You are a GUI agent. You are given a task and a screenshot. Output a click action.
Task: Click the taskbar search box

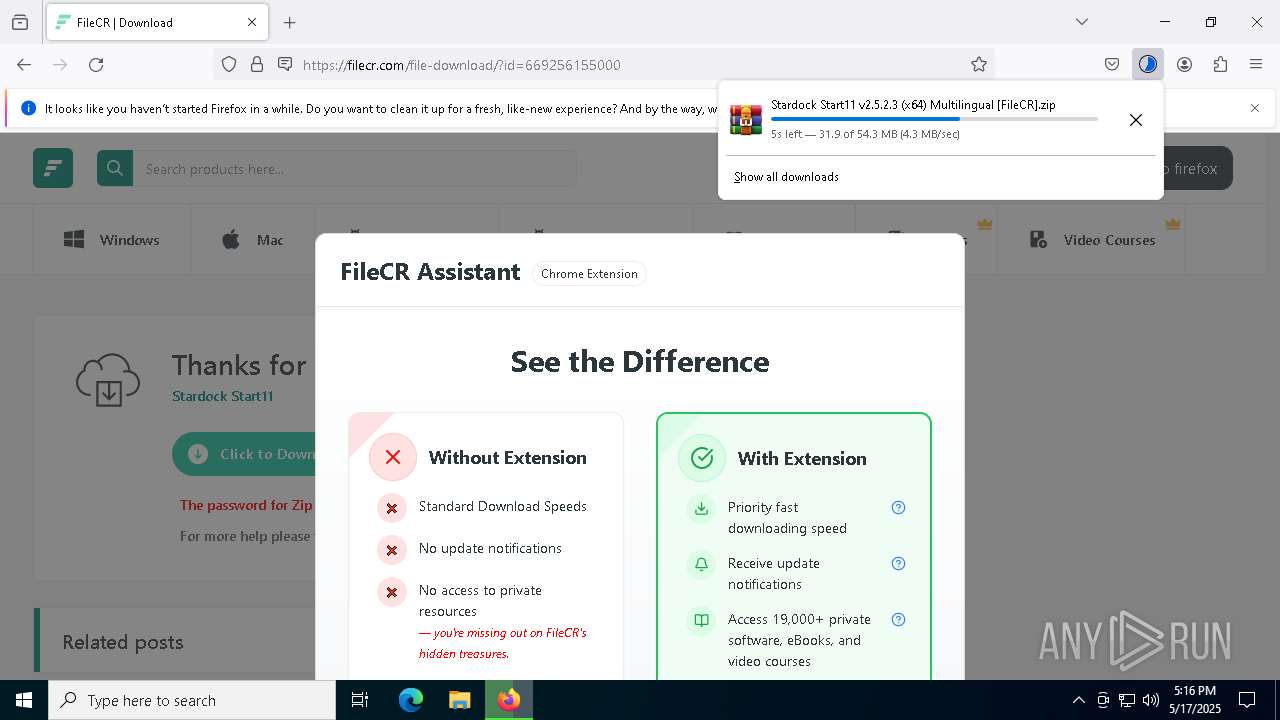tap(192, 700)
